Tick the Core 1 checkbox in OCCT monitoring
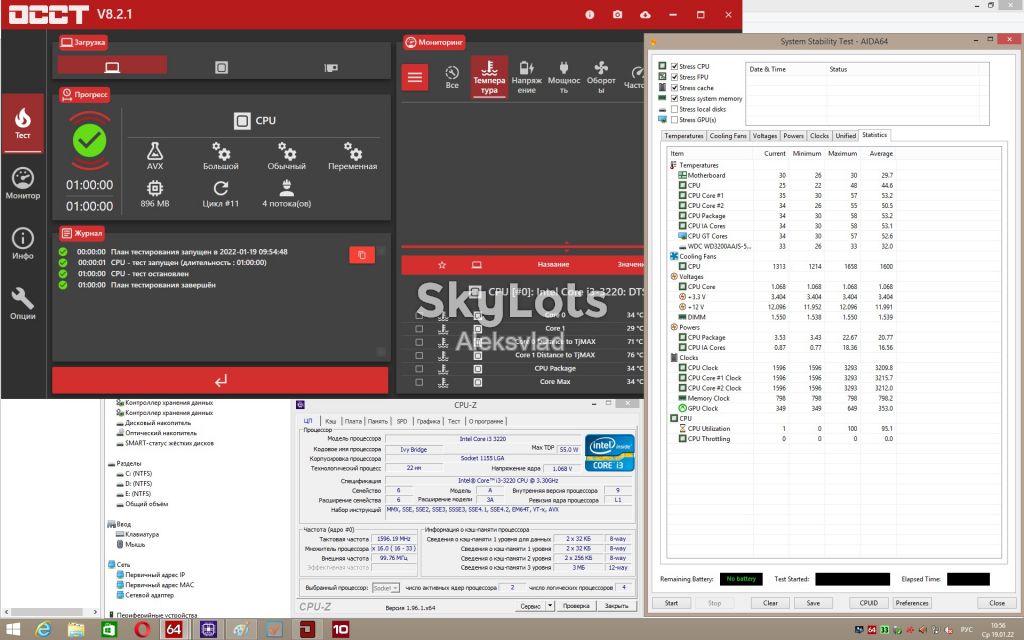1024x640 pixels. (x=419, y=328)
